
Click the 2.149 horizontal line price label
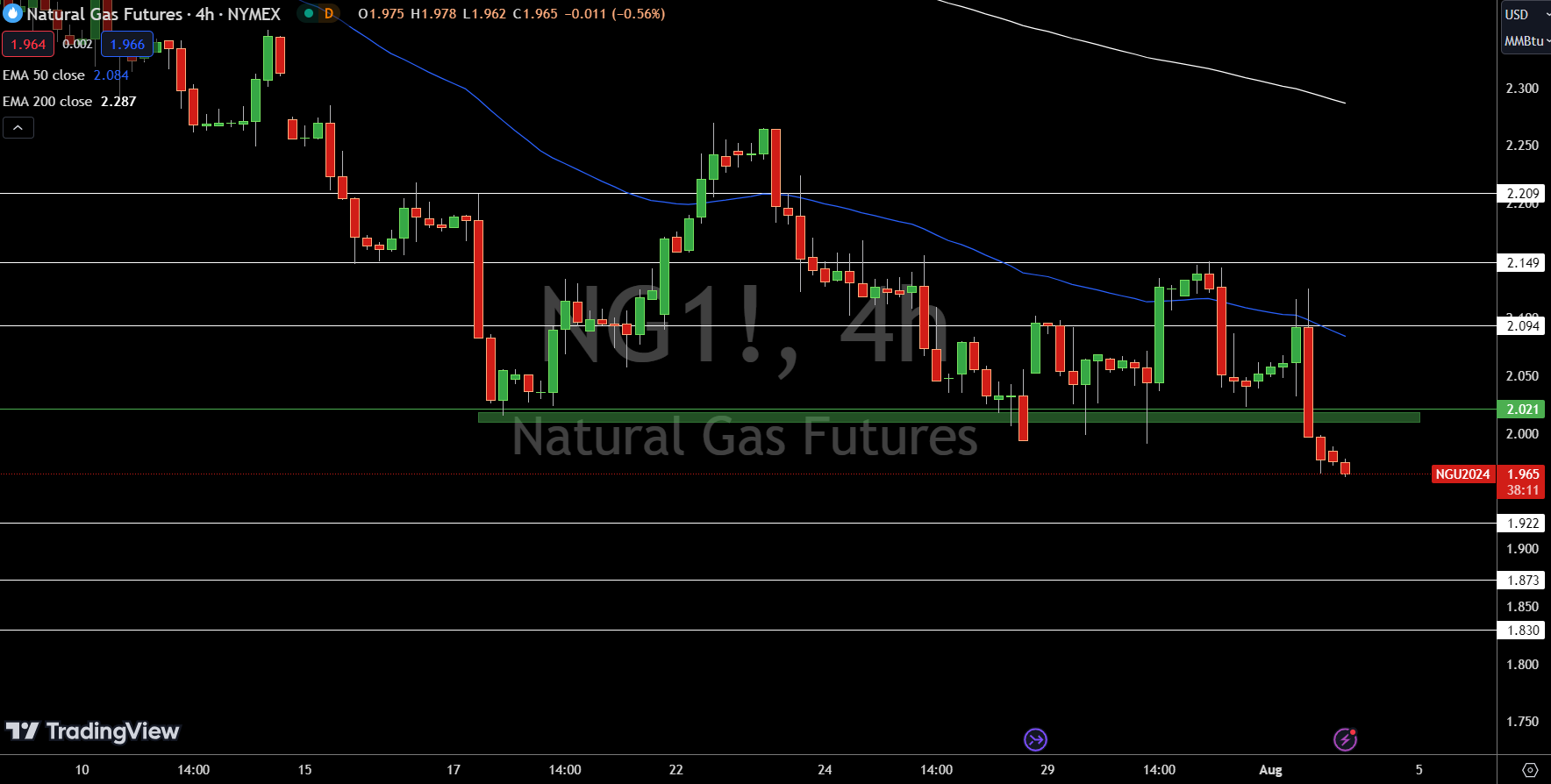[x=1522, y=263]
